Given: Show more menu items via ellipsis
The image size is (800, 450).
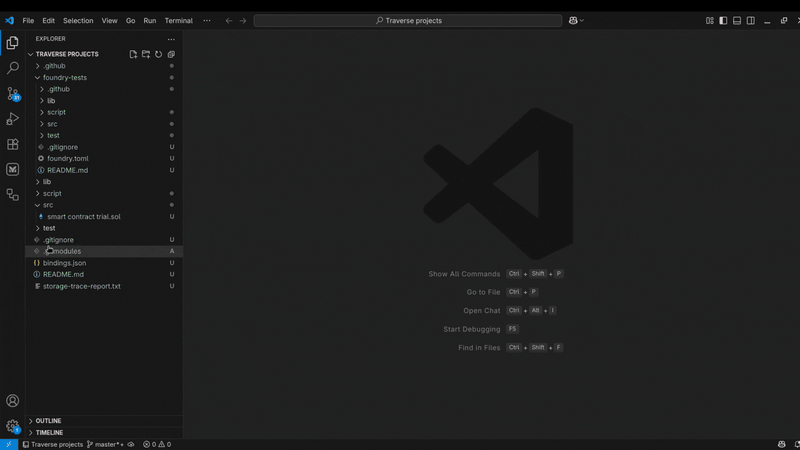Looking at the screenshot, I should coord(207,20).
